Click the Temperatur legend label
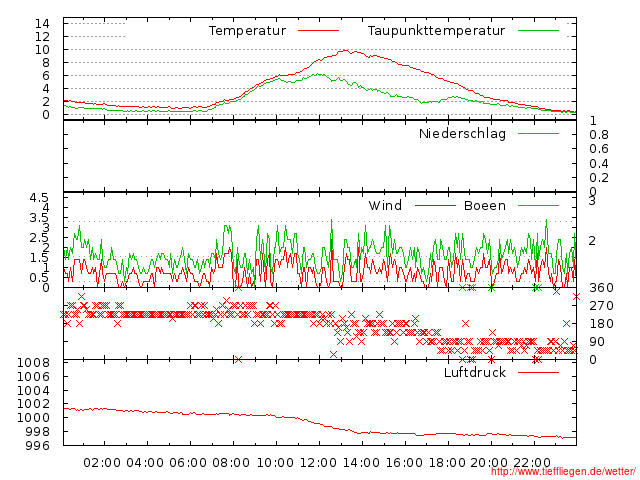This screenshot has width=640, height=480. tap(247, 31)
